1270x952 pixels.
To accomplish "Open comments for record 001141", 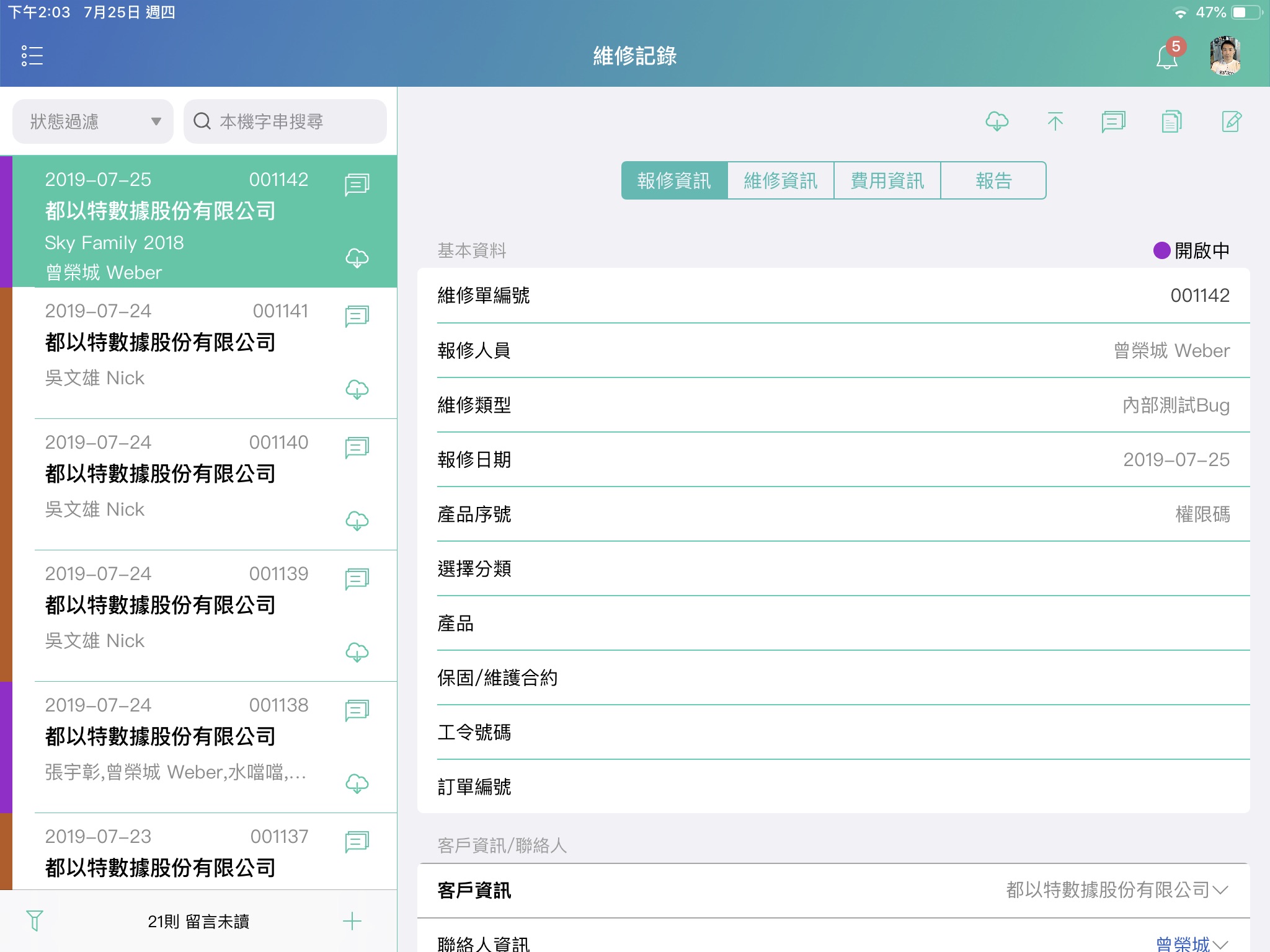I will tap(357, 316).
